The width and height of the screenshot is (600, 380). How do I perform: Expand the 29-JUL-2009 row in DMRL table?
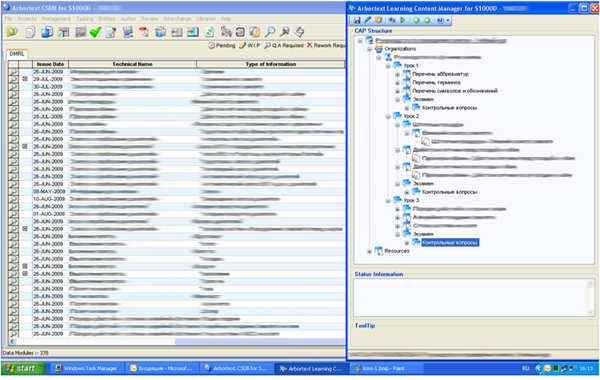pyautogui.click(x=25, y=79)
